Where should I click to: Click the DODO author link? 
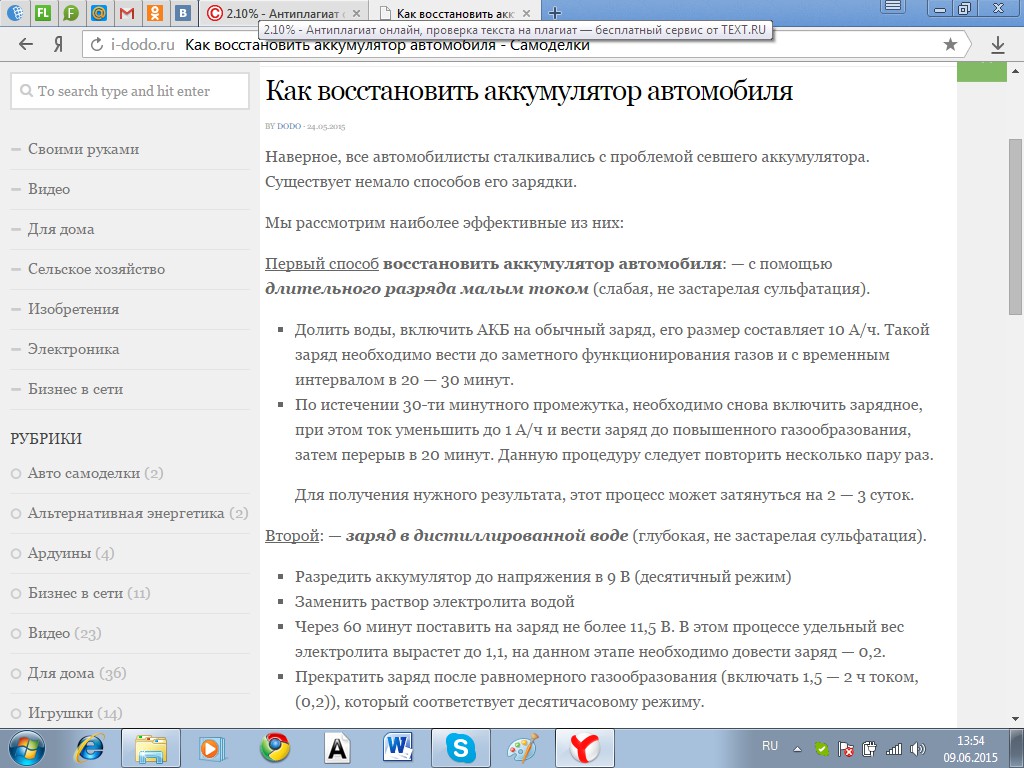click(289, 126)
